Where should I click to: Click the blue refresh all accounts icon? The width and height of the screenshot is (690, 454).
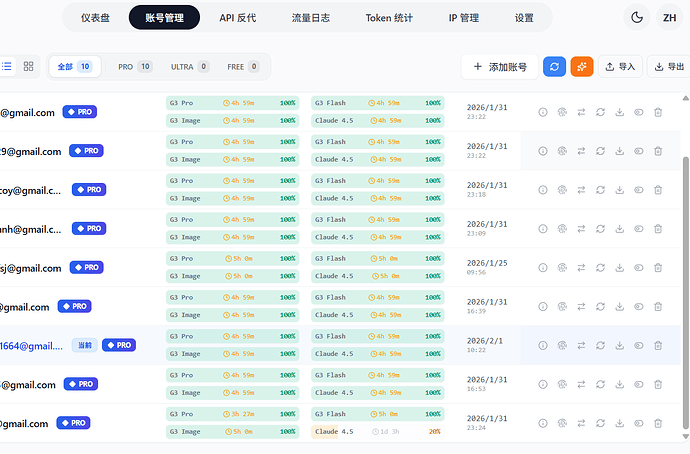554,67
